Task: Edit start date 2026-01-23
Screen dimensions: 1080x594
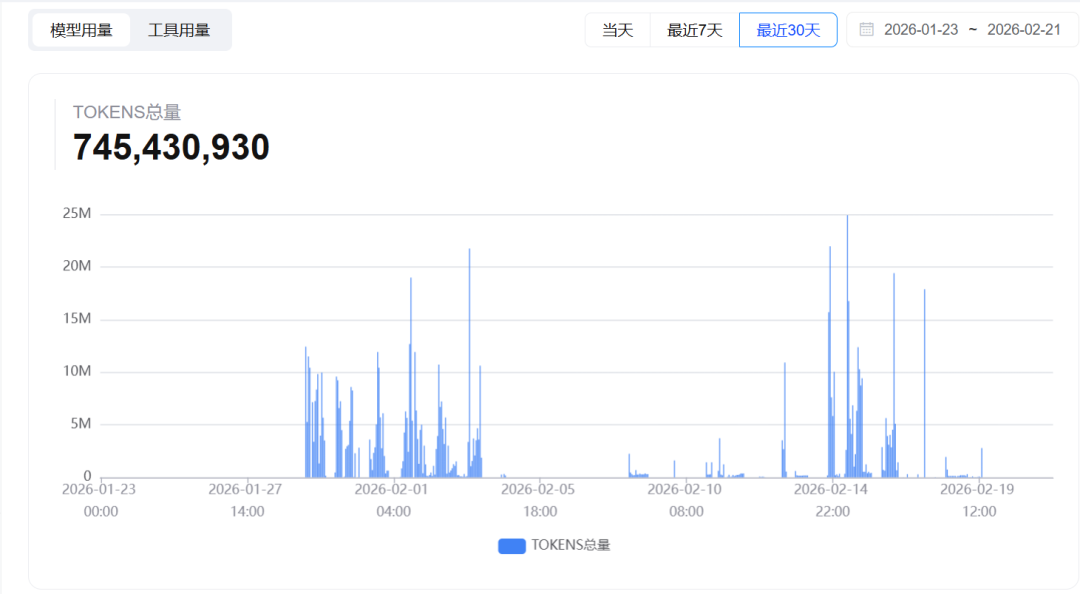Action: click(x=921, y=30)
